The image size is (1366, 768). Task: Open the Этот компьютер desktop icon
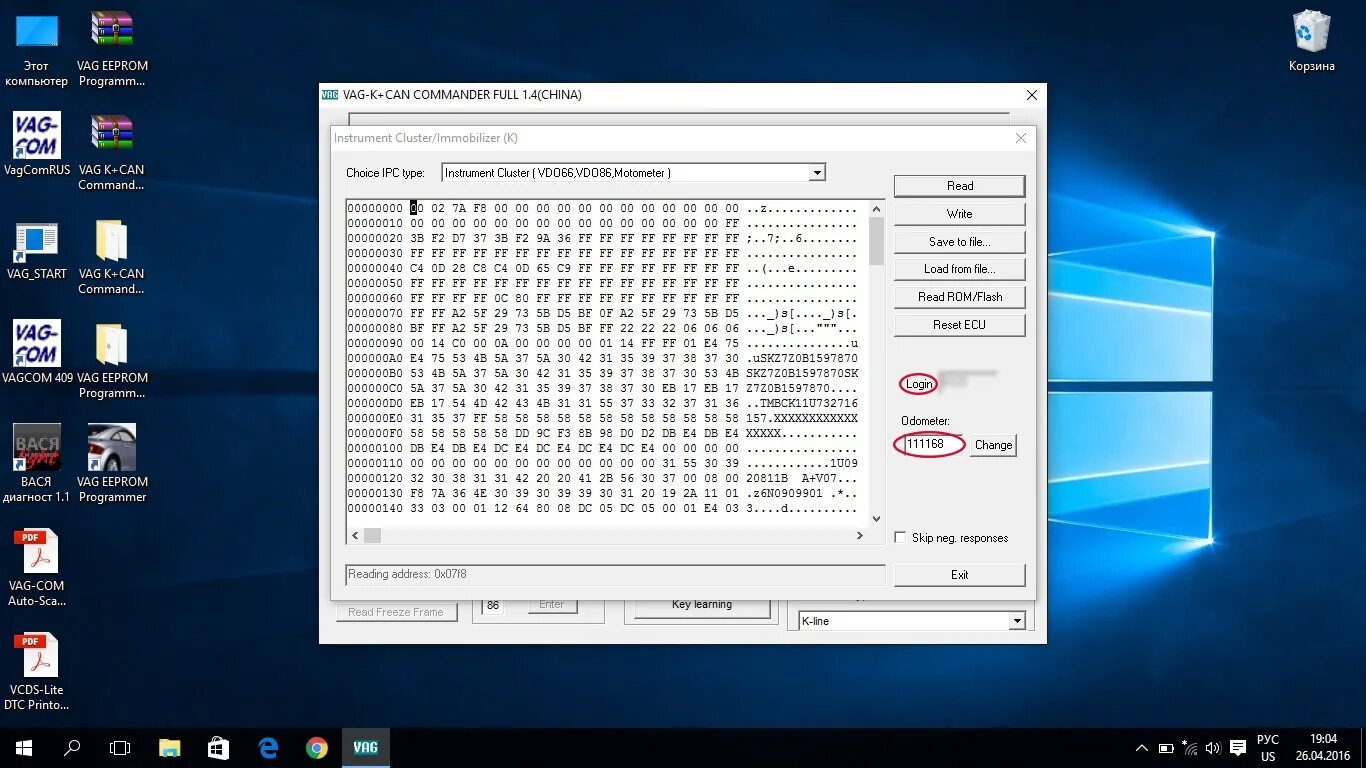click(37, 48)
